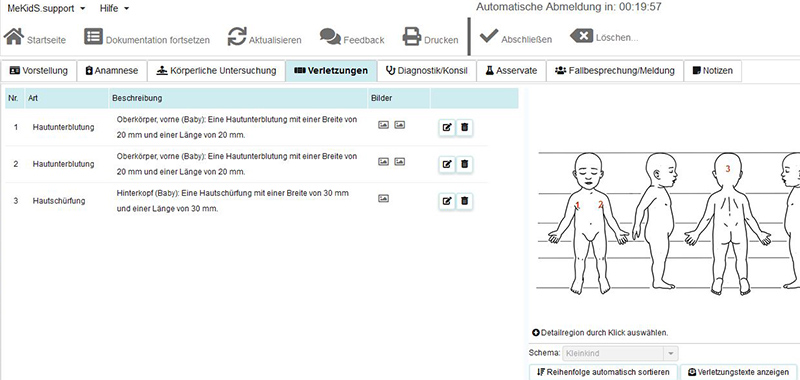Finish with Abschließen checkmark icon

(489, 36)
